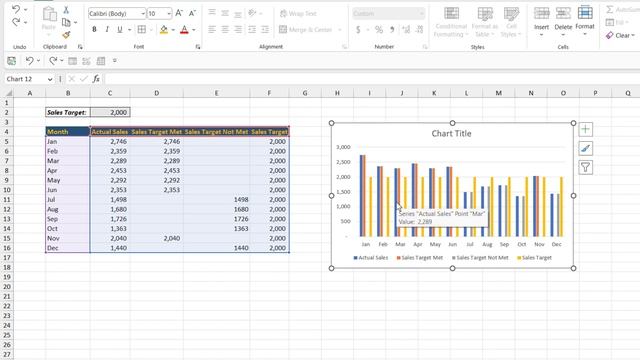Toggle Middle Align icon
Viewport: 640px width, 360px height.
click(225, 13)
